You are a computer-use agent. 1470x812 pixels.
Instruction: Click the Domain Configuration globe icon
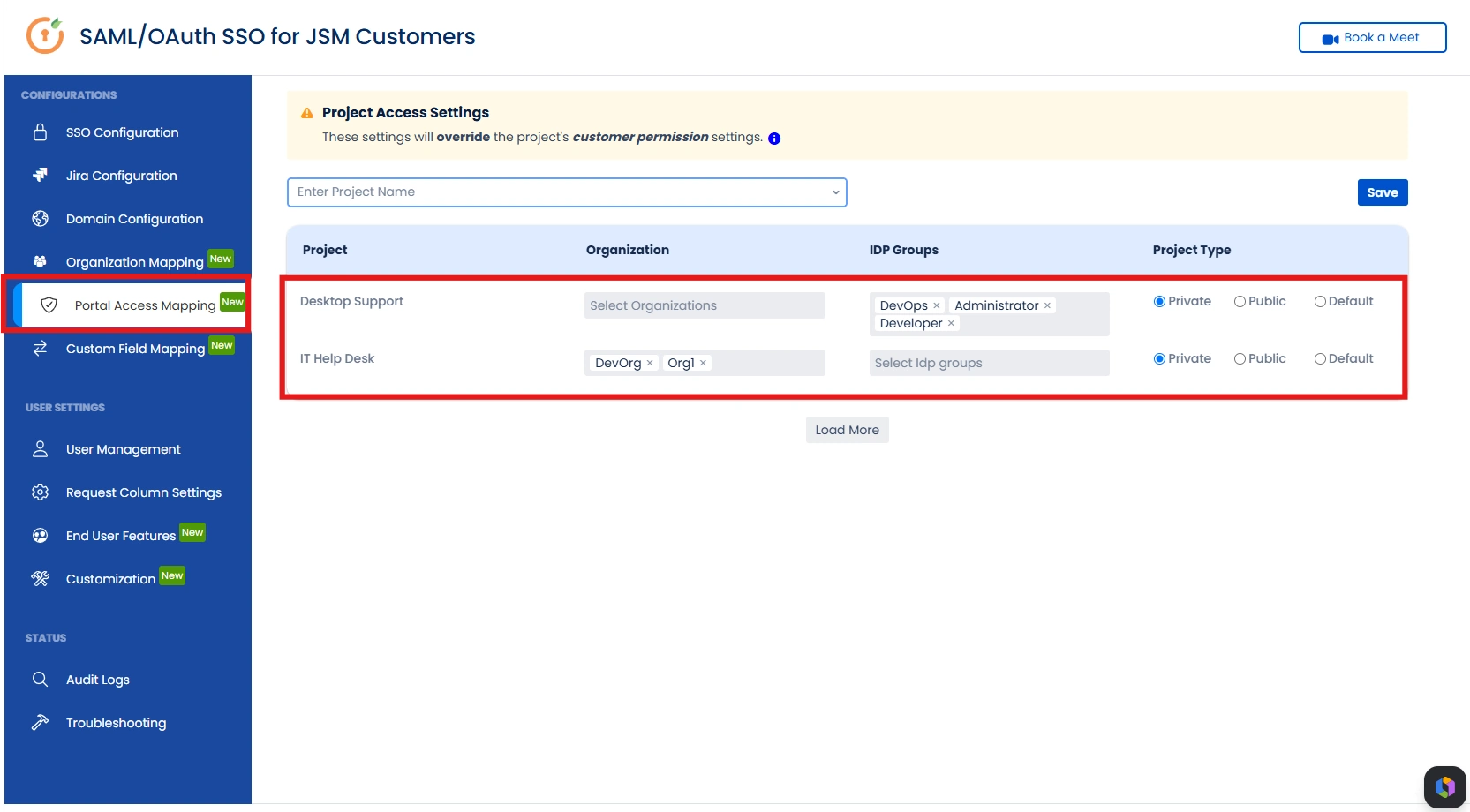(41, 218)
